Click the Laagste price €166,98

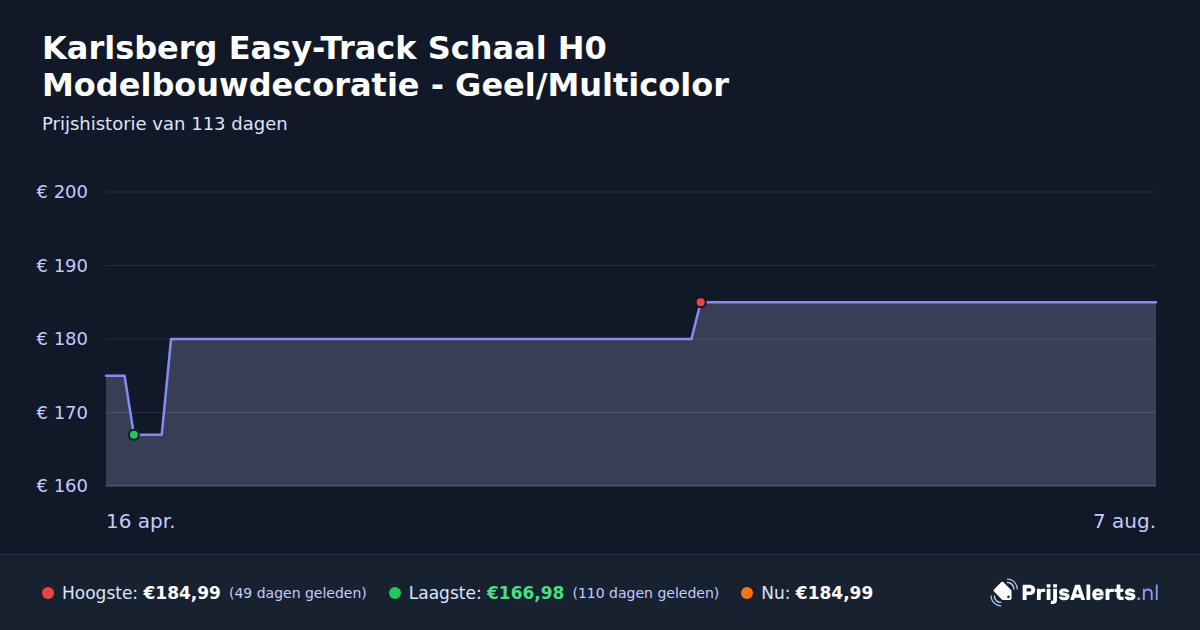click(x=525, y=593)
